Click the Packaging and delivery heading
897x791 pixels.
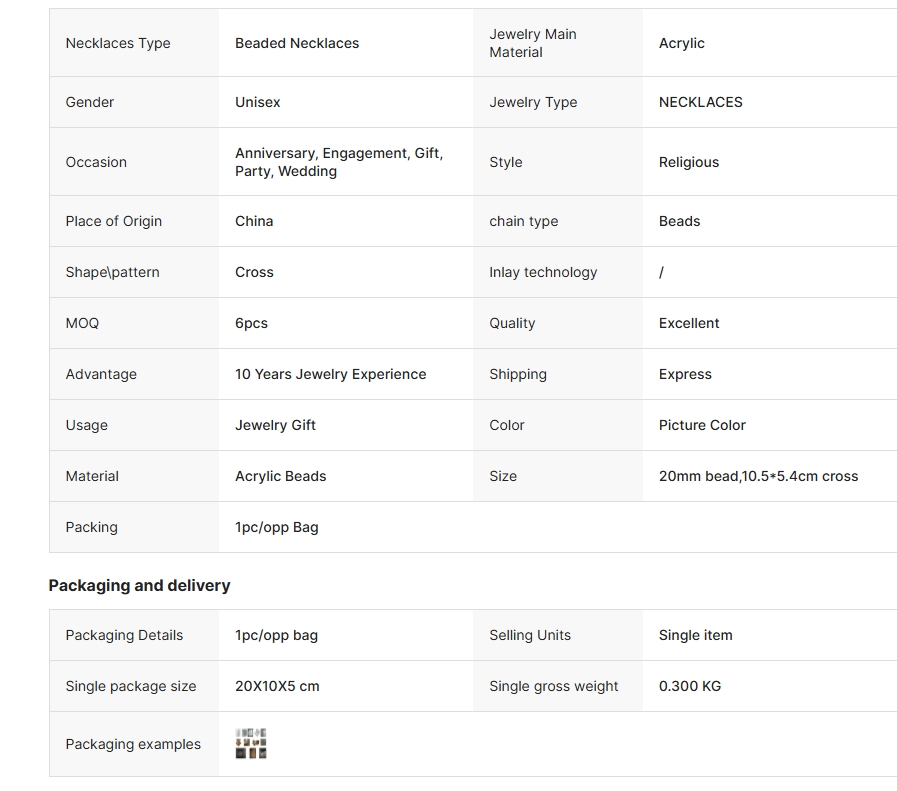click(x=140, y=585)
